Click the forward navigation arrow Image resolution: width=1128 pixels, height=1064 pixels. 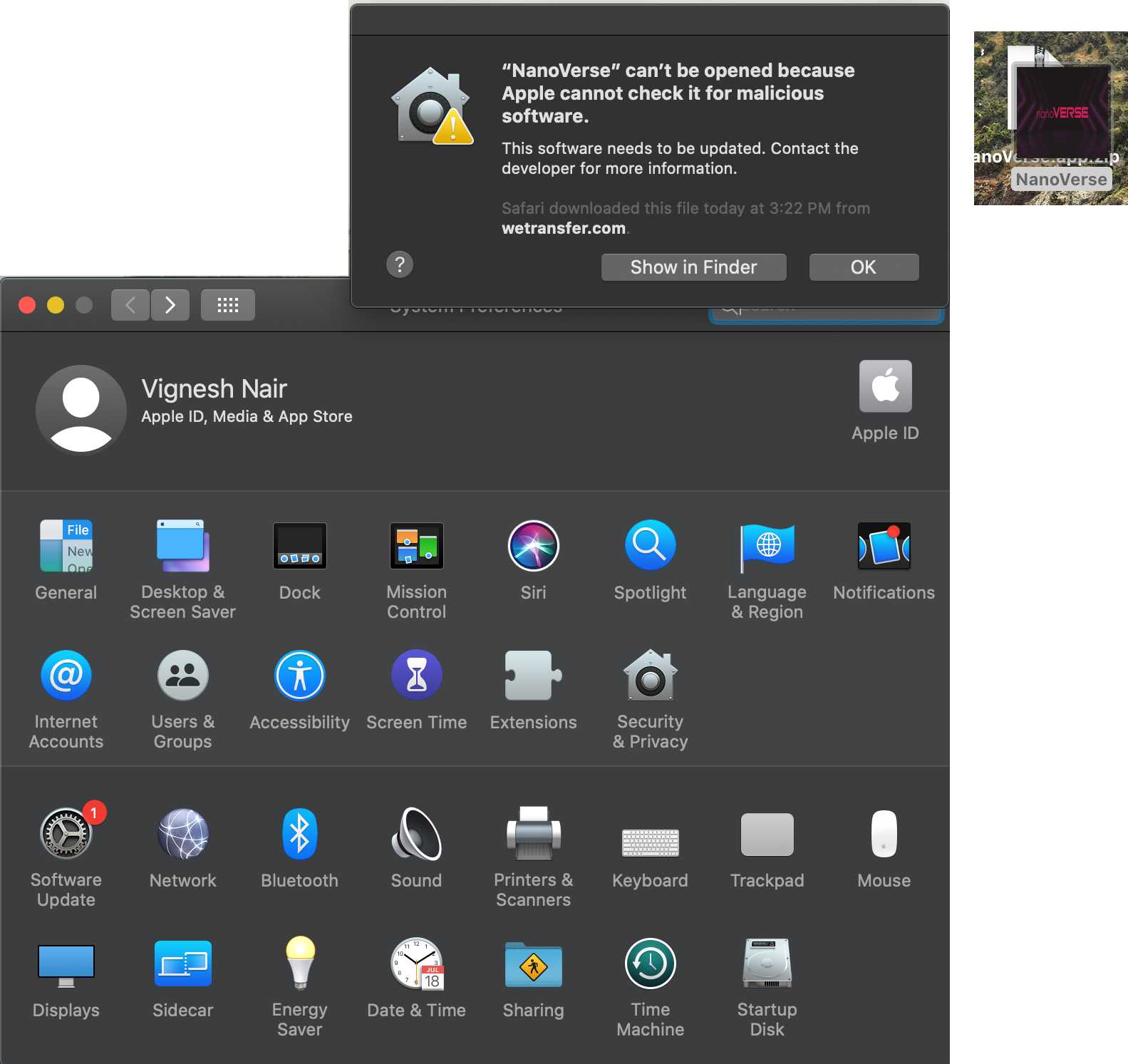[x=170, y=305]
